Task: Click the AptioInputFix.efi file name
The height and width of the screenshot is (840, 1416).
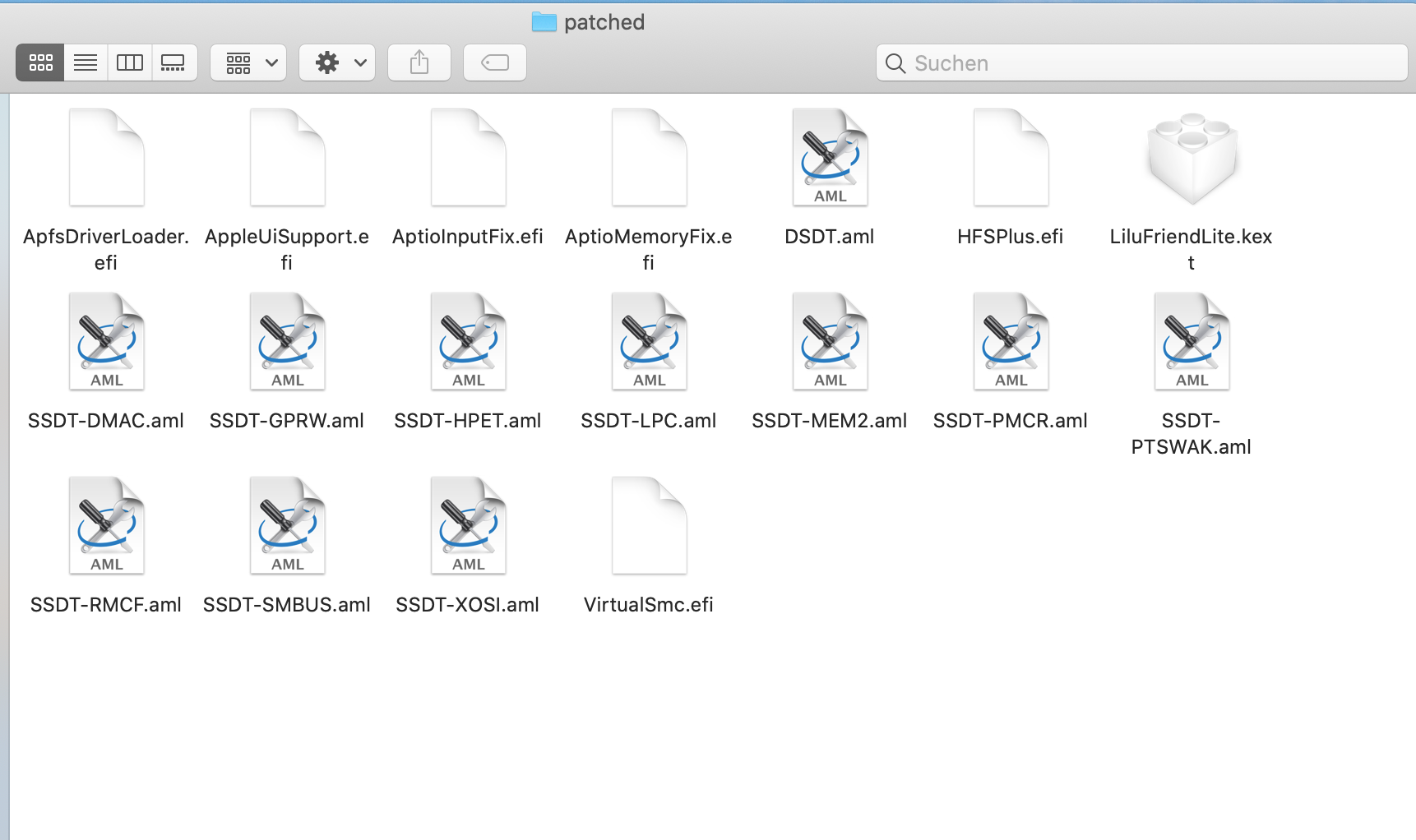Action: click(x=468, y=237)
